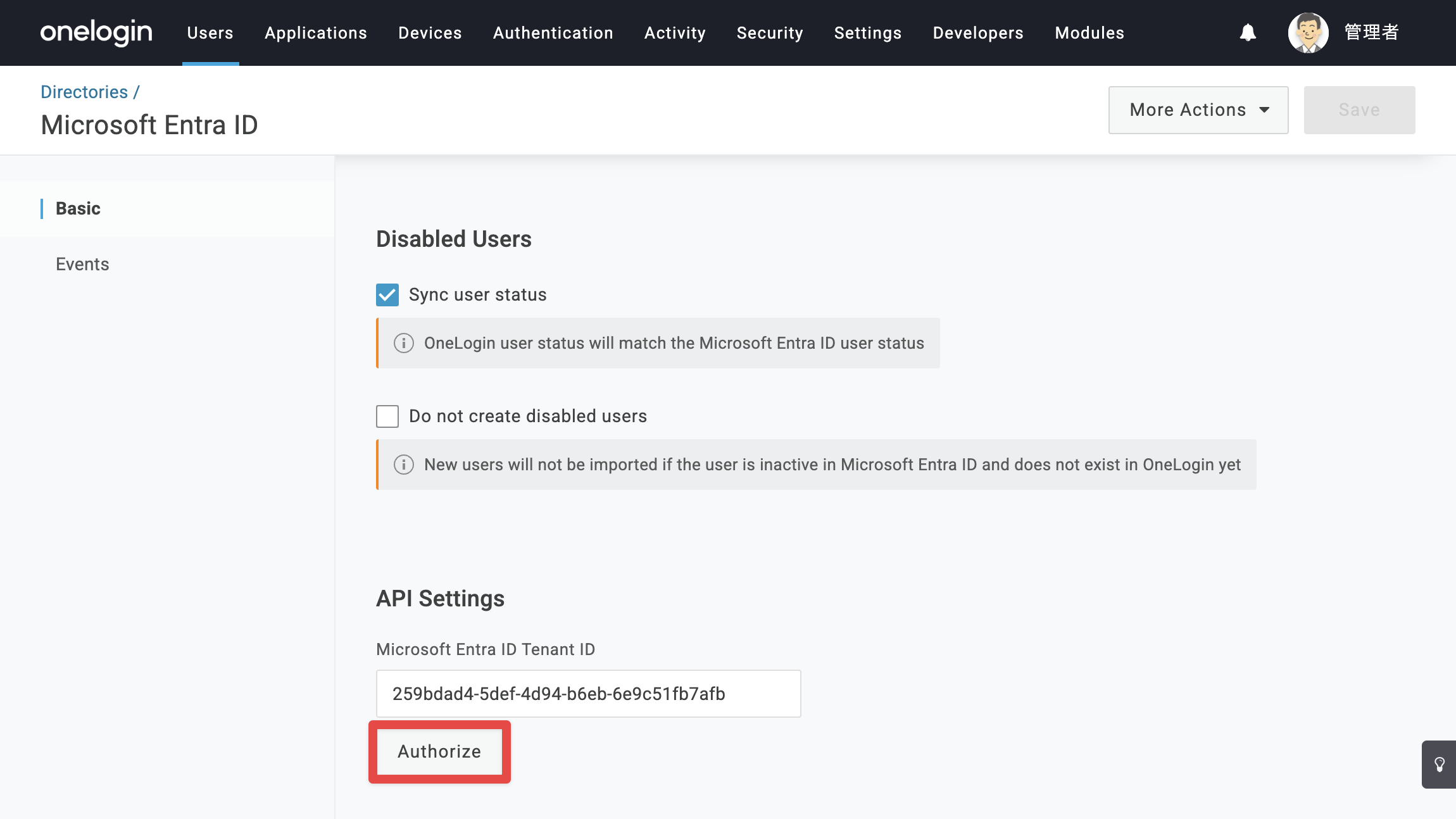1456x819 pixels.
Task: Click info icon beside new users message
Action: tap(404, 465)
